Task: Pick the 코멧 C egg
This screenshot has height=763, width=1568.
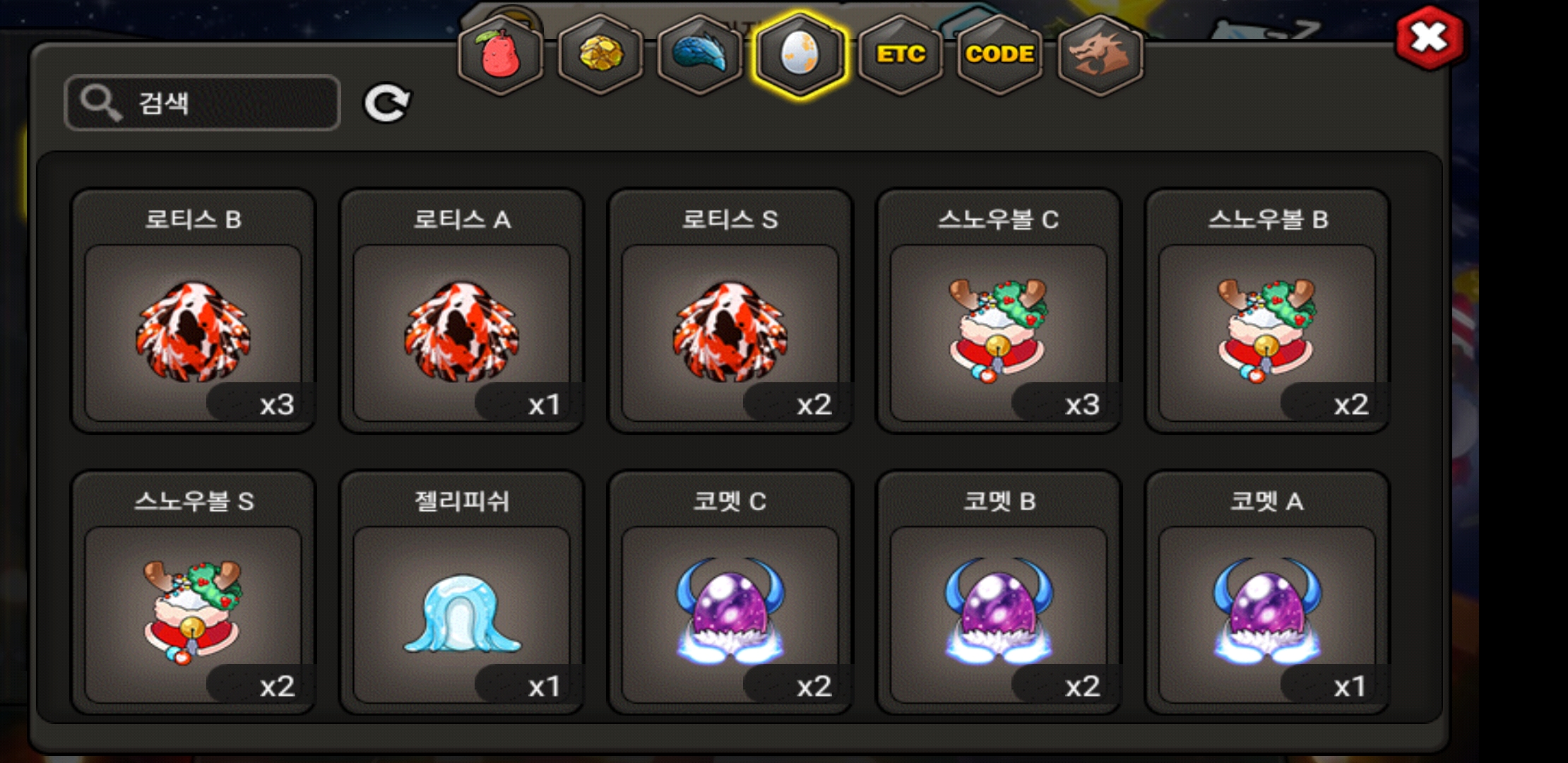Action: 730,593
